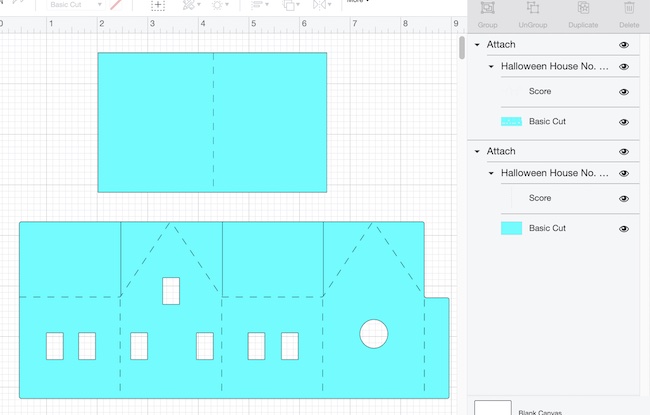Click the Blank Canvas thumbnail below the layers
The width and height of the screenshot is (650, 415).
tap(492, 408)
